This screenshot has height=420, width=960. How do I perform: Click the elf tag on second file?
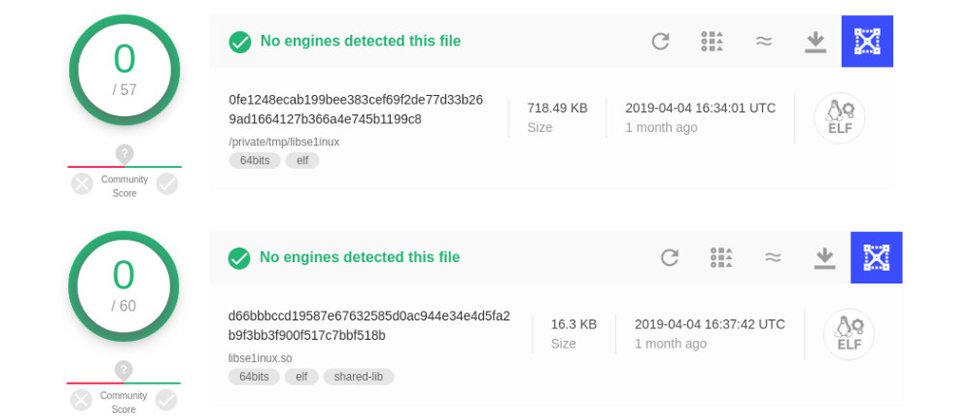pyautogui.click(x=301, y=377)
